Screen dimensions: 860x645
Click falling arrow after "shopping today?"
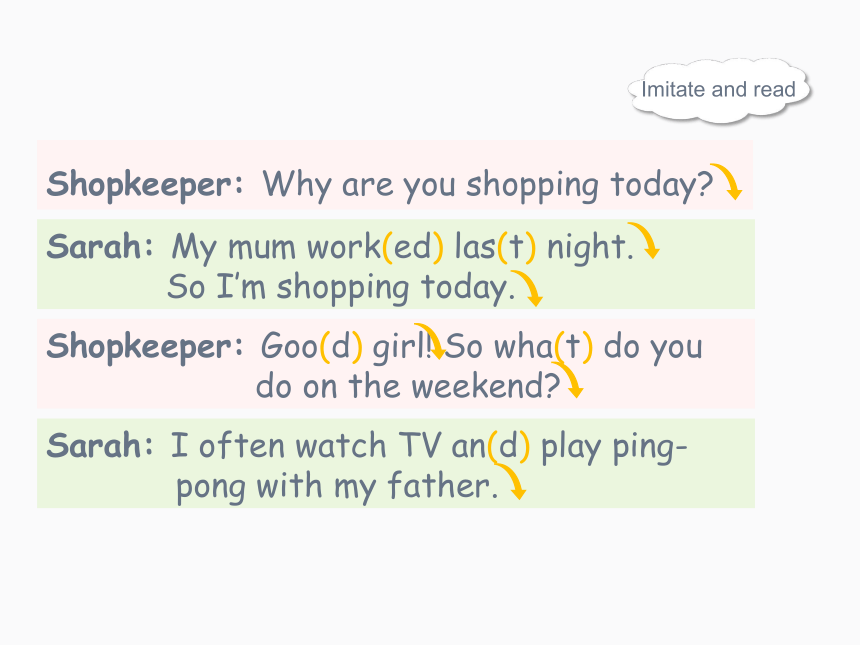tap(726, 182)
